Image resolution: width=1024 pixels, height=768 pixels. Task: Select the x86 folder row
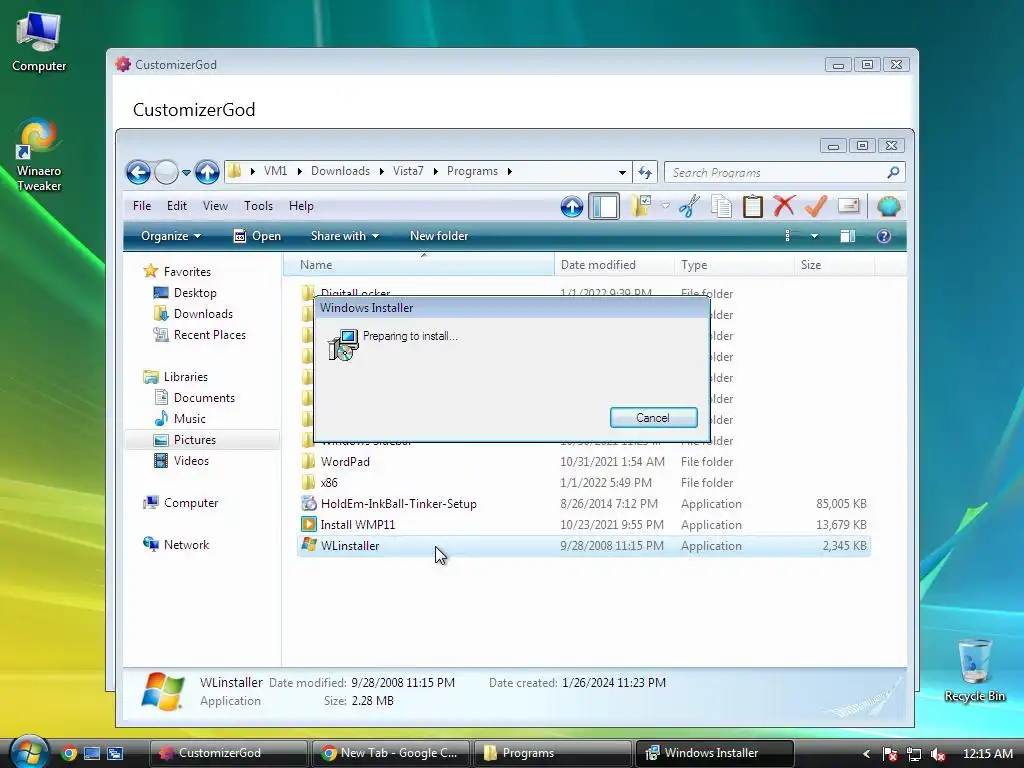pos(584,483)
